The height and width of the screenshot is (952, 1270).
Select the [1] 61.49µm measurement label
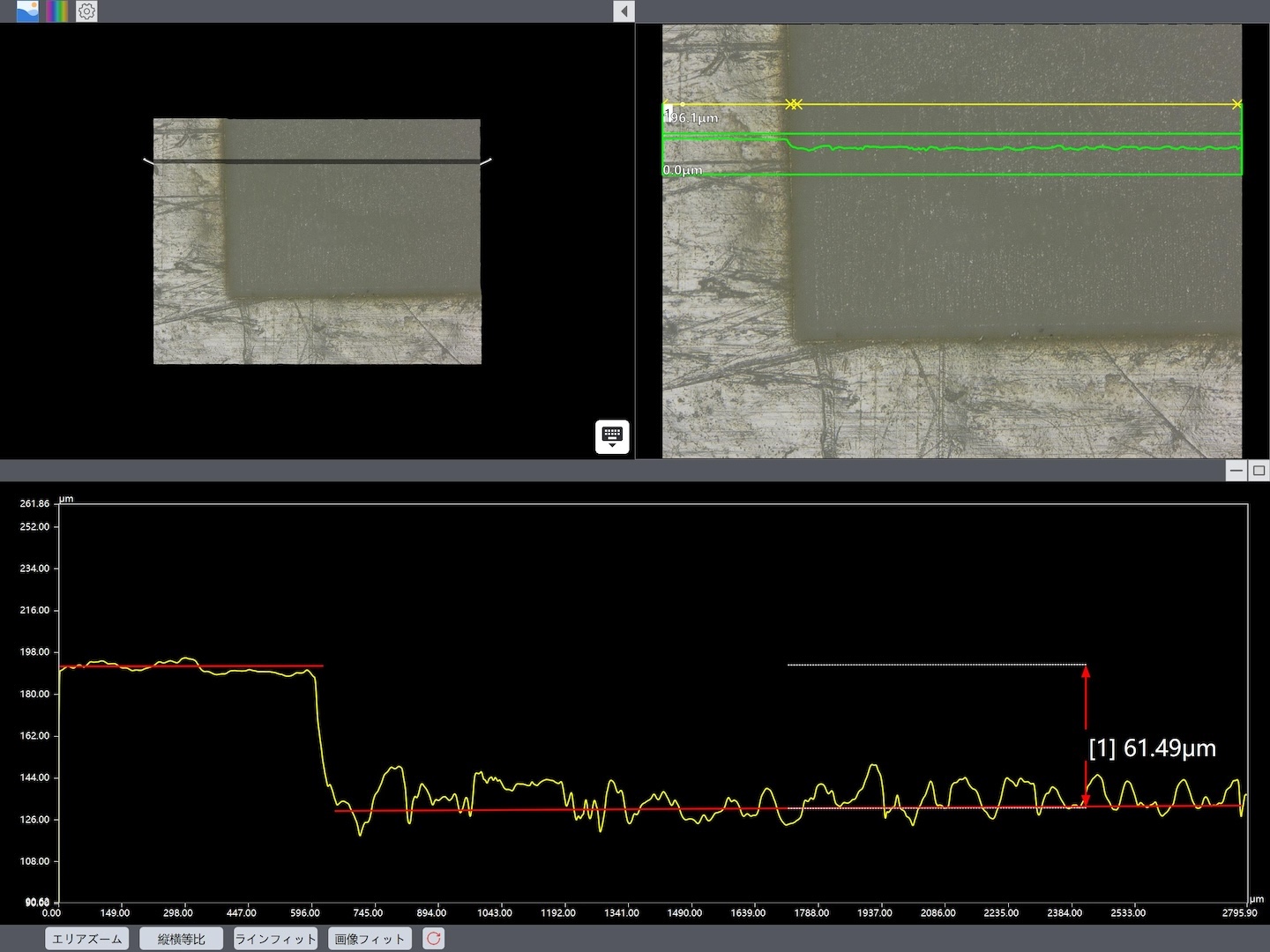[x=1152, y=748]
